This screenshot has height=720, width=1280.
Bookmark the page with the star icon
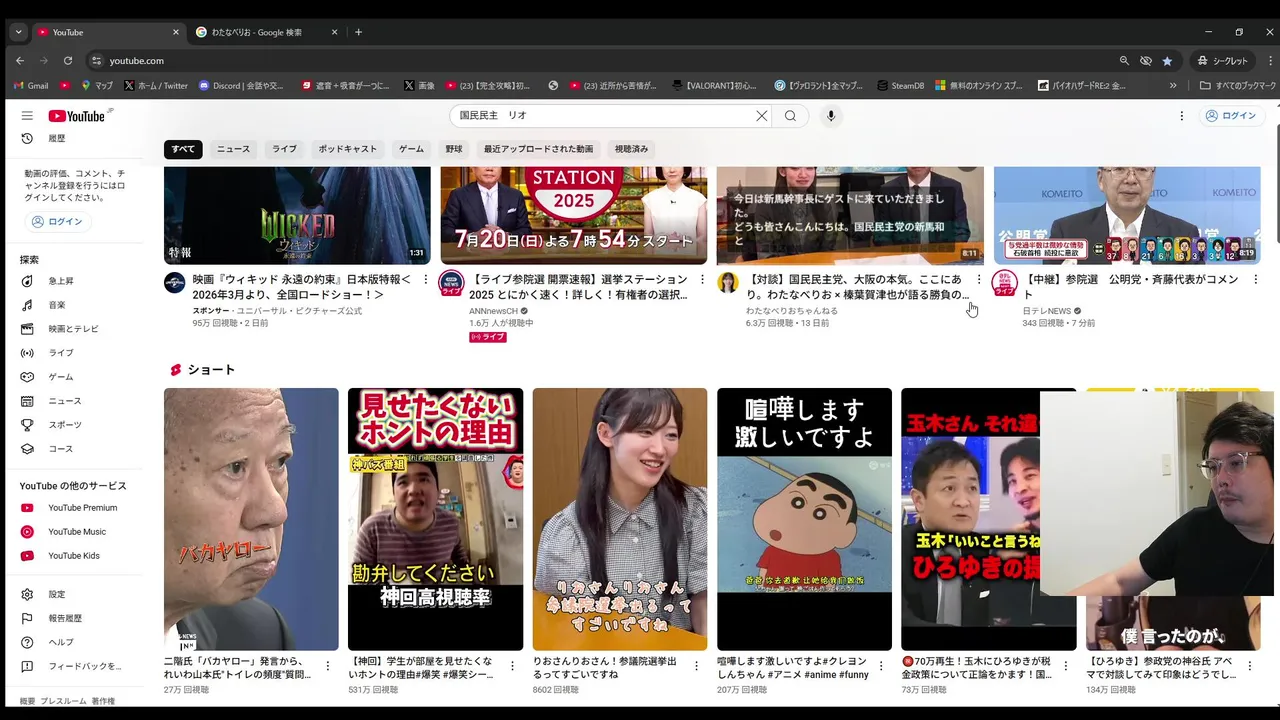pyautogui.click(x=1167, y=61)
